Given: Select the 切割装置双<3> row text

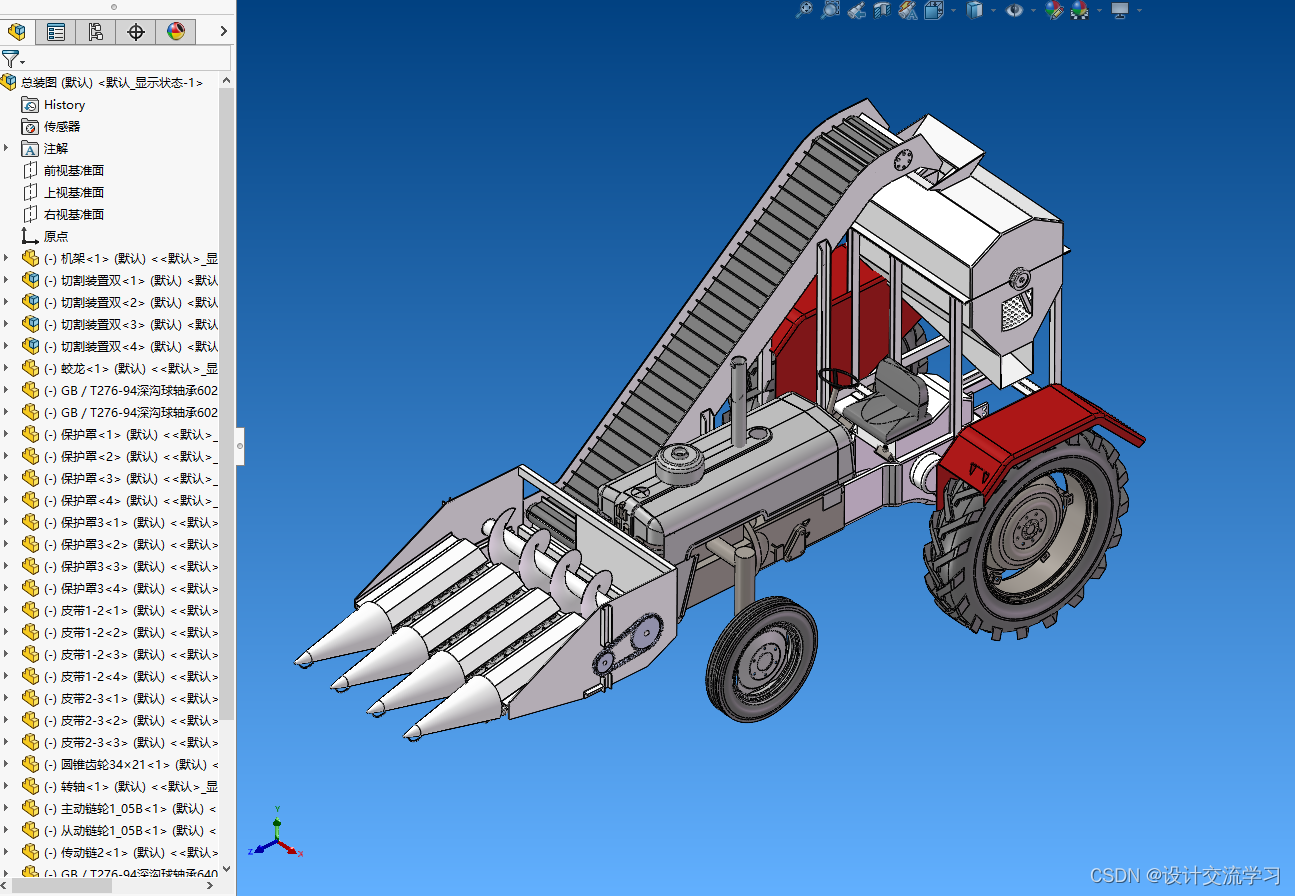Looking at the screenshot, I should coord(131,324).
